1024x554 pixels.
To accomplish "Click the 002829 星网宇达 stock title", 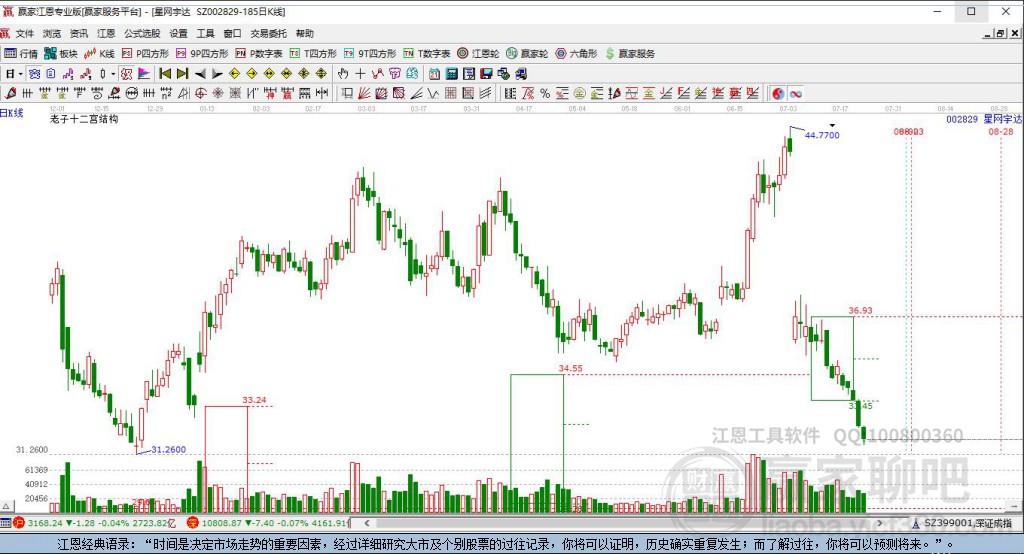I will pos(984,119).
